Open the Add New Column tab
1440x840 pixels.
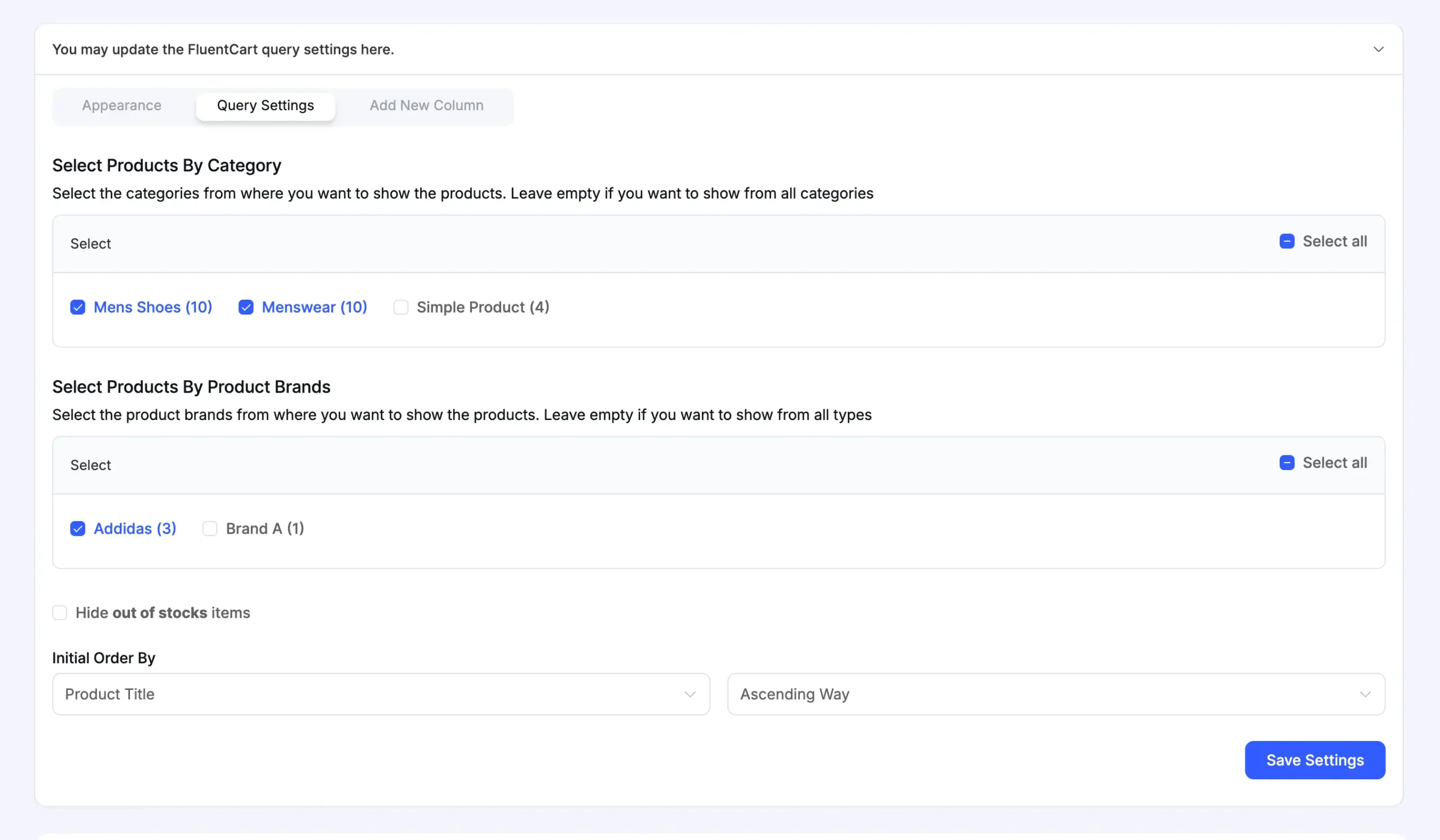(x=426, y=105)
